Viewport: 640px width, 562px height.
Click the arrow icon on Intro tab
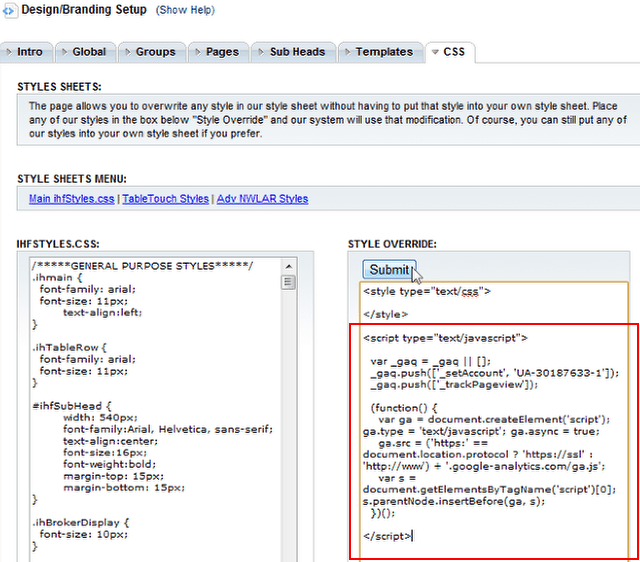point(9,52)
